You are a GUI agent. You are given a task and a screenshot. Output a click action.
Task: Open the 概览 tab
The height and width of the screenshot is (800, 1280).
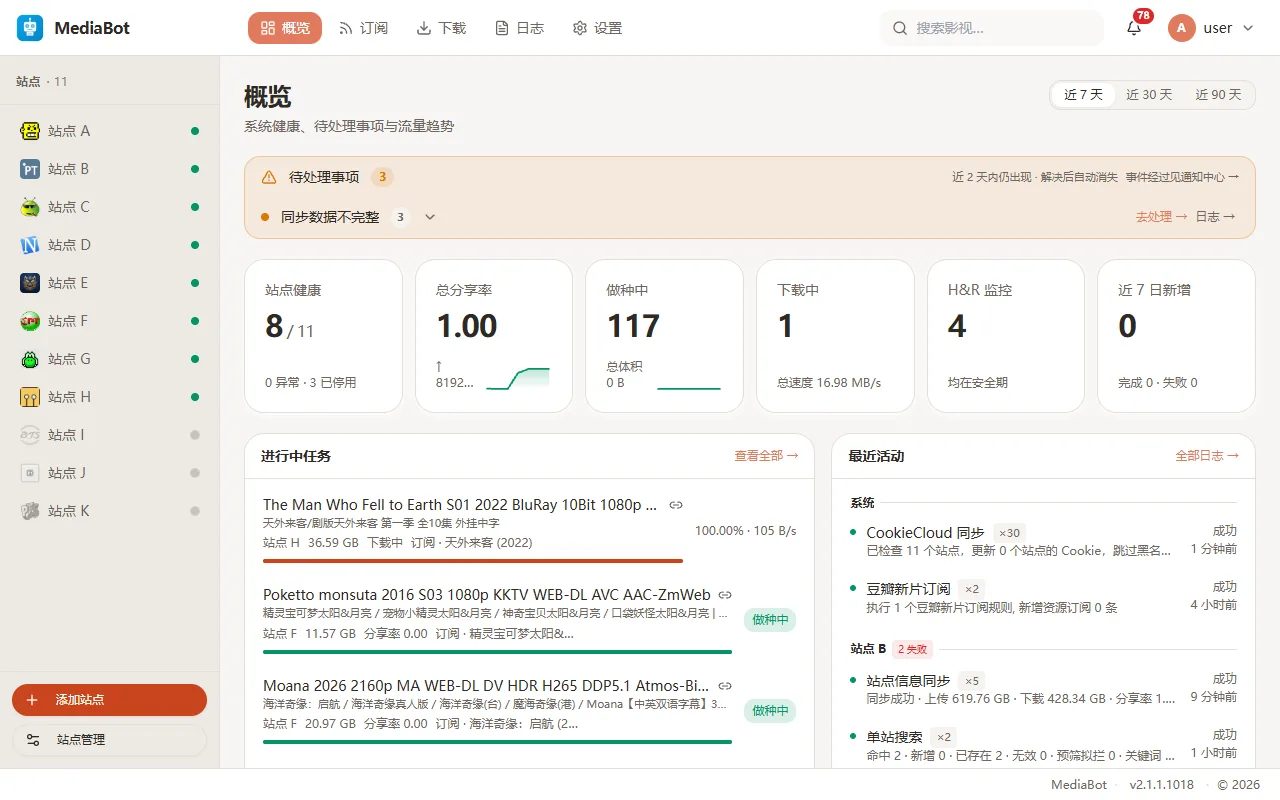(285, 28)
